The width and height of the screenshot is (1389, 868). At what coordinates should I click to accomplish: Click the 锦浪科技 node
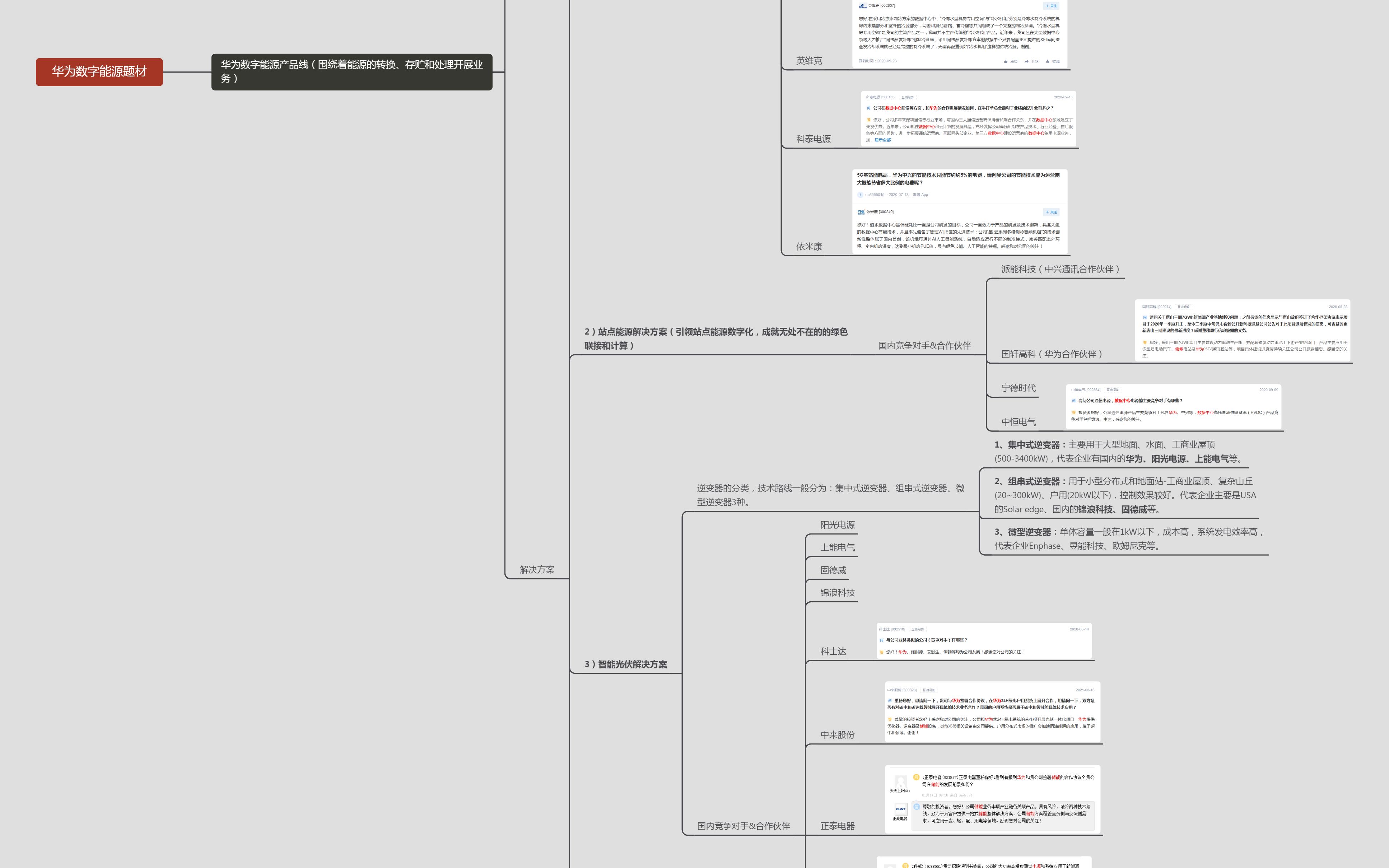pos(838,592)
